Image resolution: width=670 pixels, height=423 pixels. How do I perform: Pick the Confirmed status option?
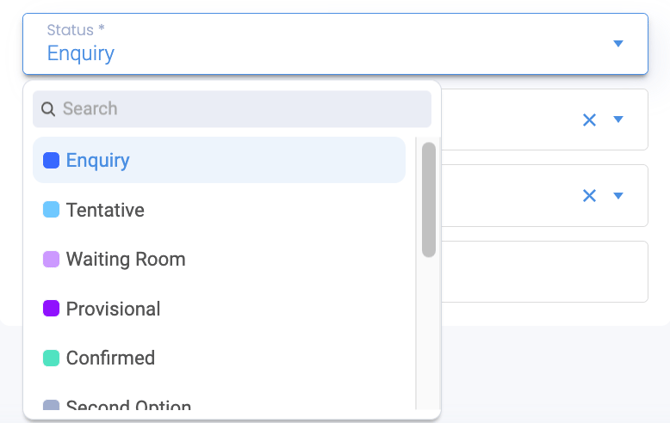tap(219, 358)
